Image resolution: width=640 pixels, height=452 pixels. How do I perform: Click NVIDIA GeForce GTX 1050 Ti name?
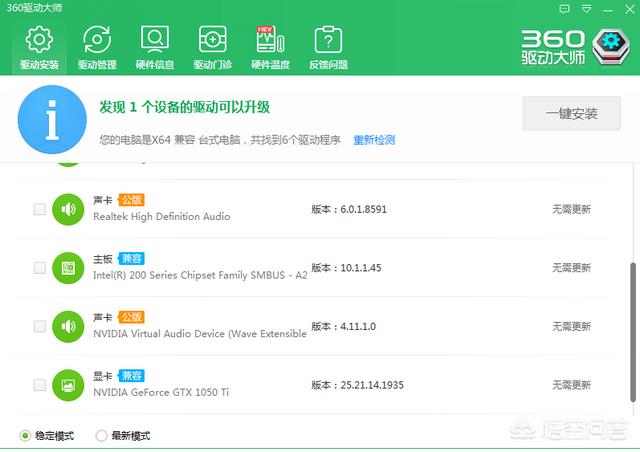click(161, 392)
